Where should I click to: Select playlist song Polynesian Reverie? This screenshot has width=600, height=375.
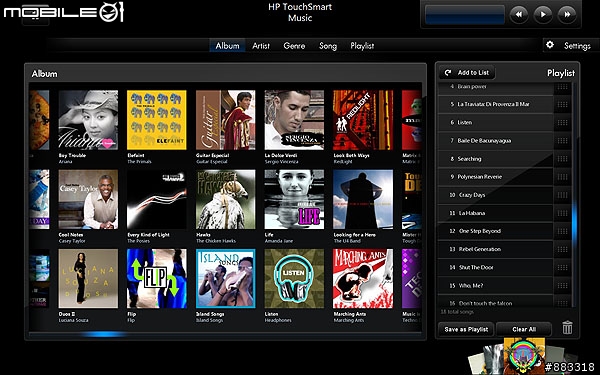[496, 177]
